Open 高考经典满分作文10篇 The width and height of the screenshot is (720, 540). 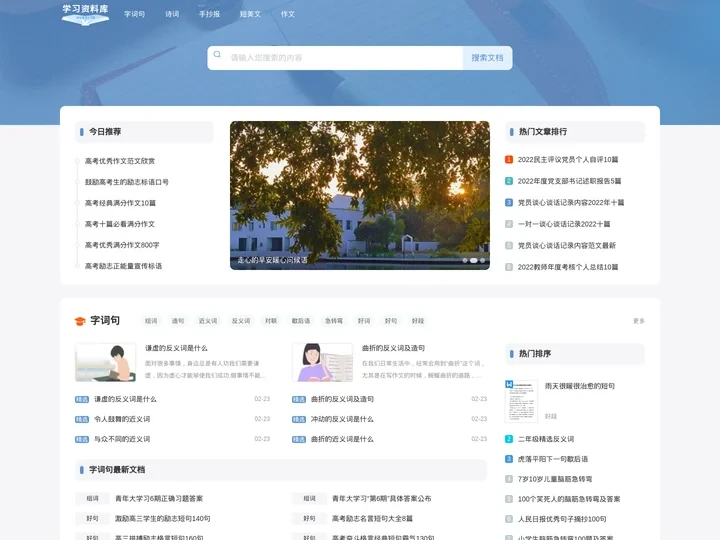point(120,203)
